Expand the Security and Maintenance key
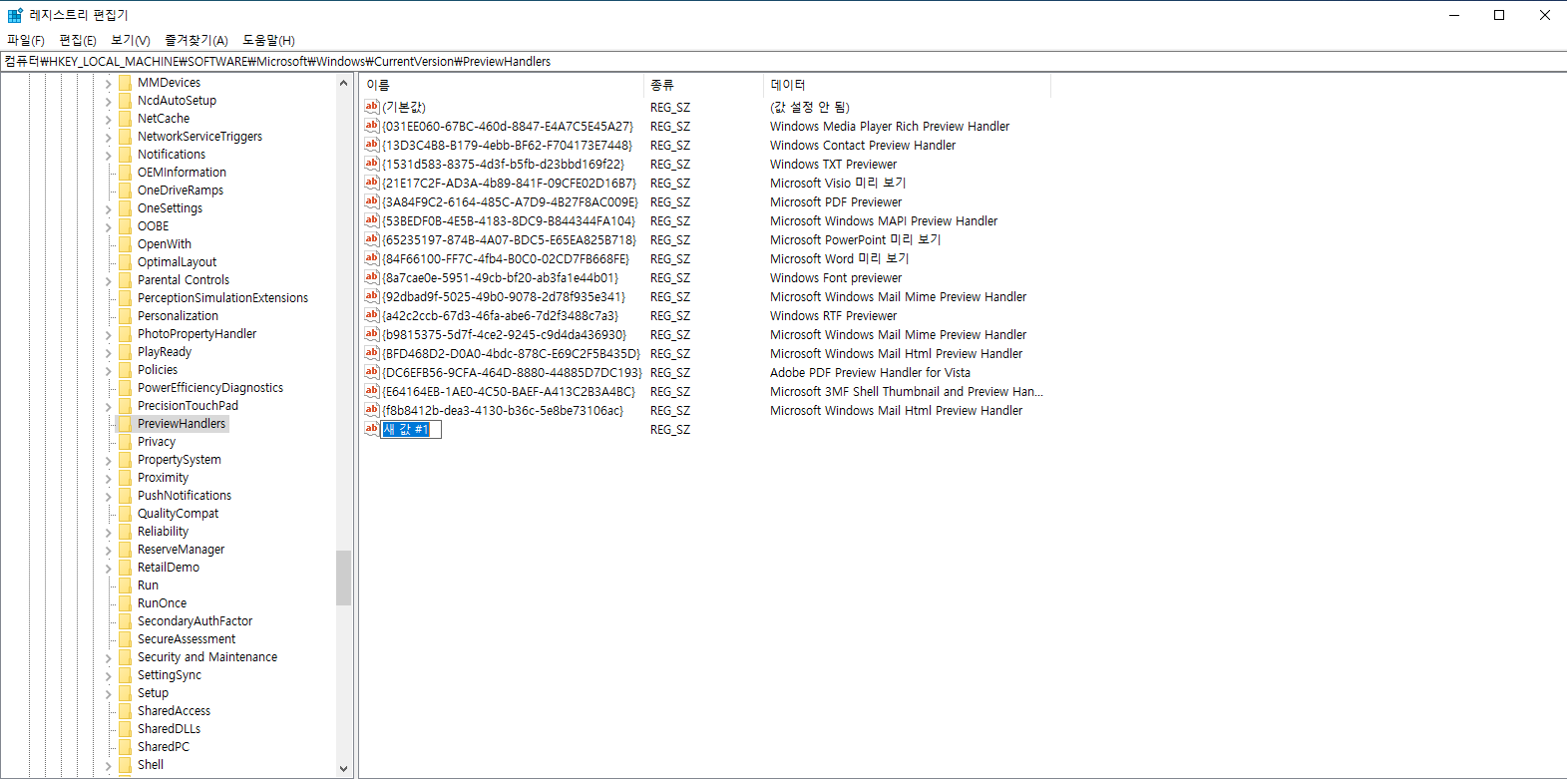Screen dimensions: 1568x780 pyautogui.click(x=108, y=657)
